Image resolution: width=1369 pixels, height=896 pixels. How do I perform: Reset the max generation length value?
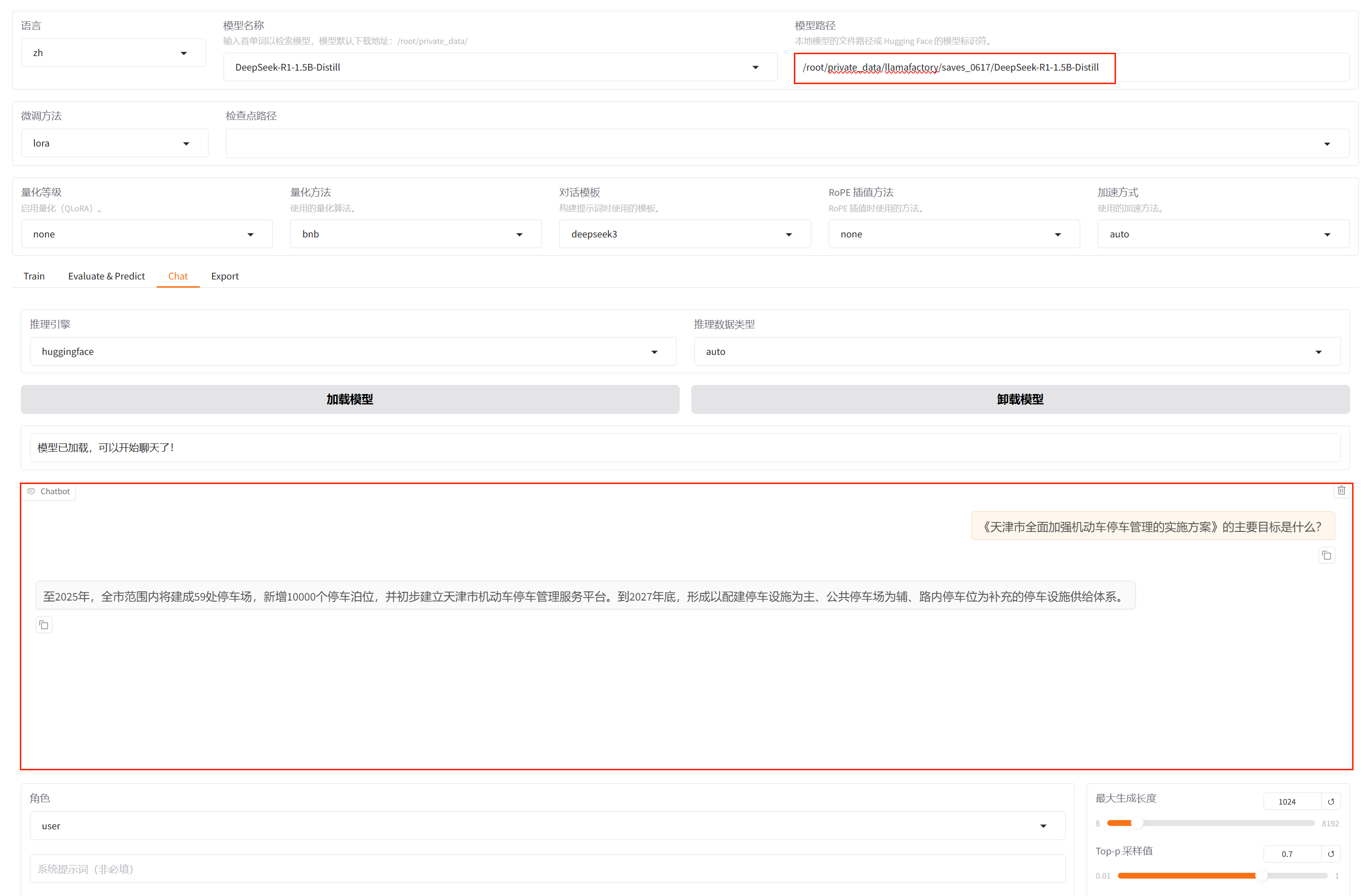pyautogui.click(x=1330, y=801)
